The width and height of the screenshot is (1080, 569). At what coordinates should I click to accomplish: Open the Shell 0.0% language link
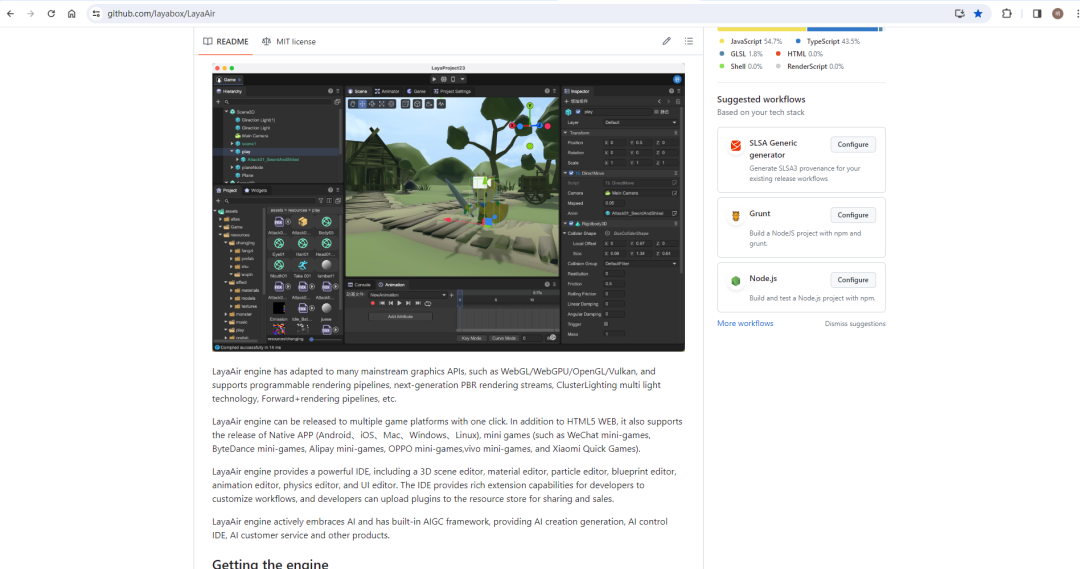click(x=740, y=67)
